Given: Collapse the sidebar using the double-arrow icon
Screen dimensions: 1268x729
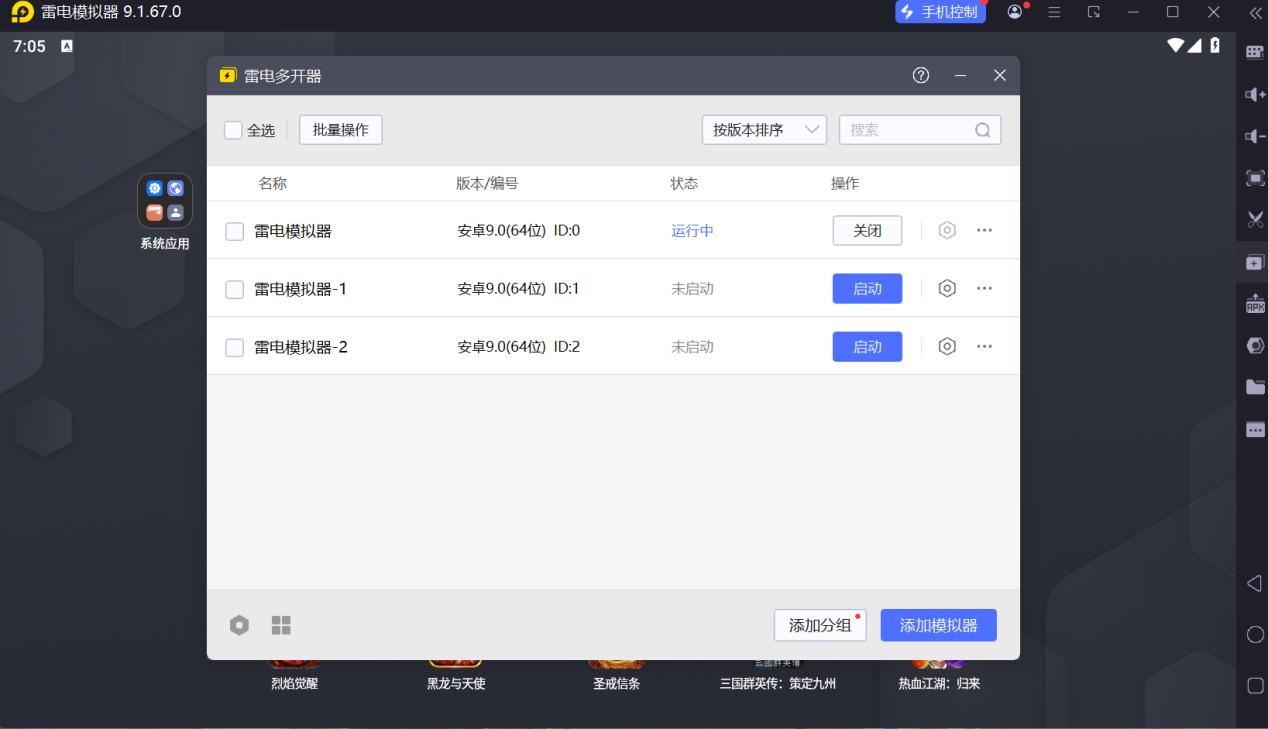Looking at the screenshot, I should (1253, 14).
